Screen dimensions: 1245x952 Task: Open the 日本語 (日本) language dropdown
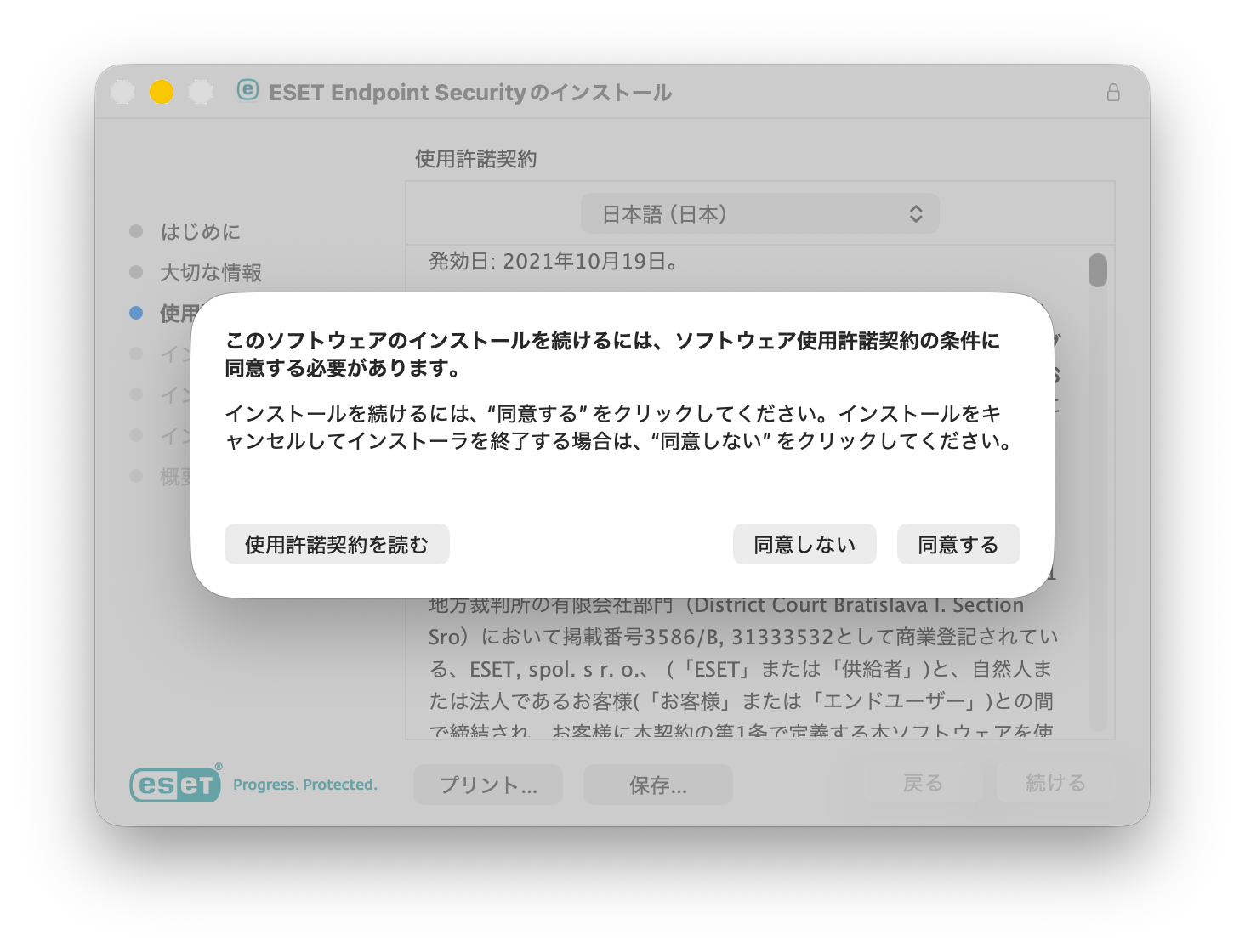click(x=759, y=214)
